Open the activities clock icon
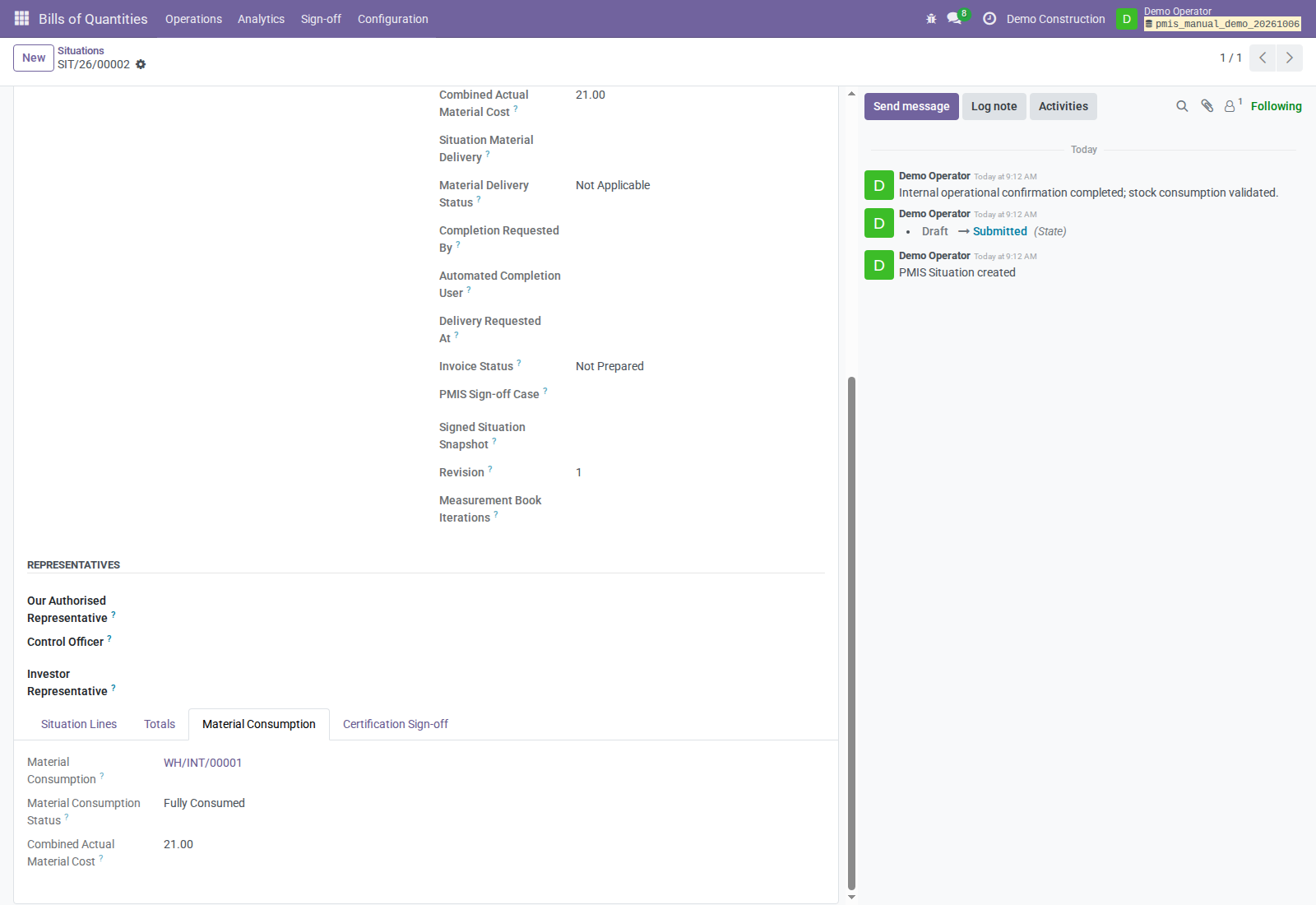This screenshot has width=1316, height=905. coord(989,18)
